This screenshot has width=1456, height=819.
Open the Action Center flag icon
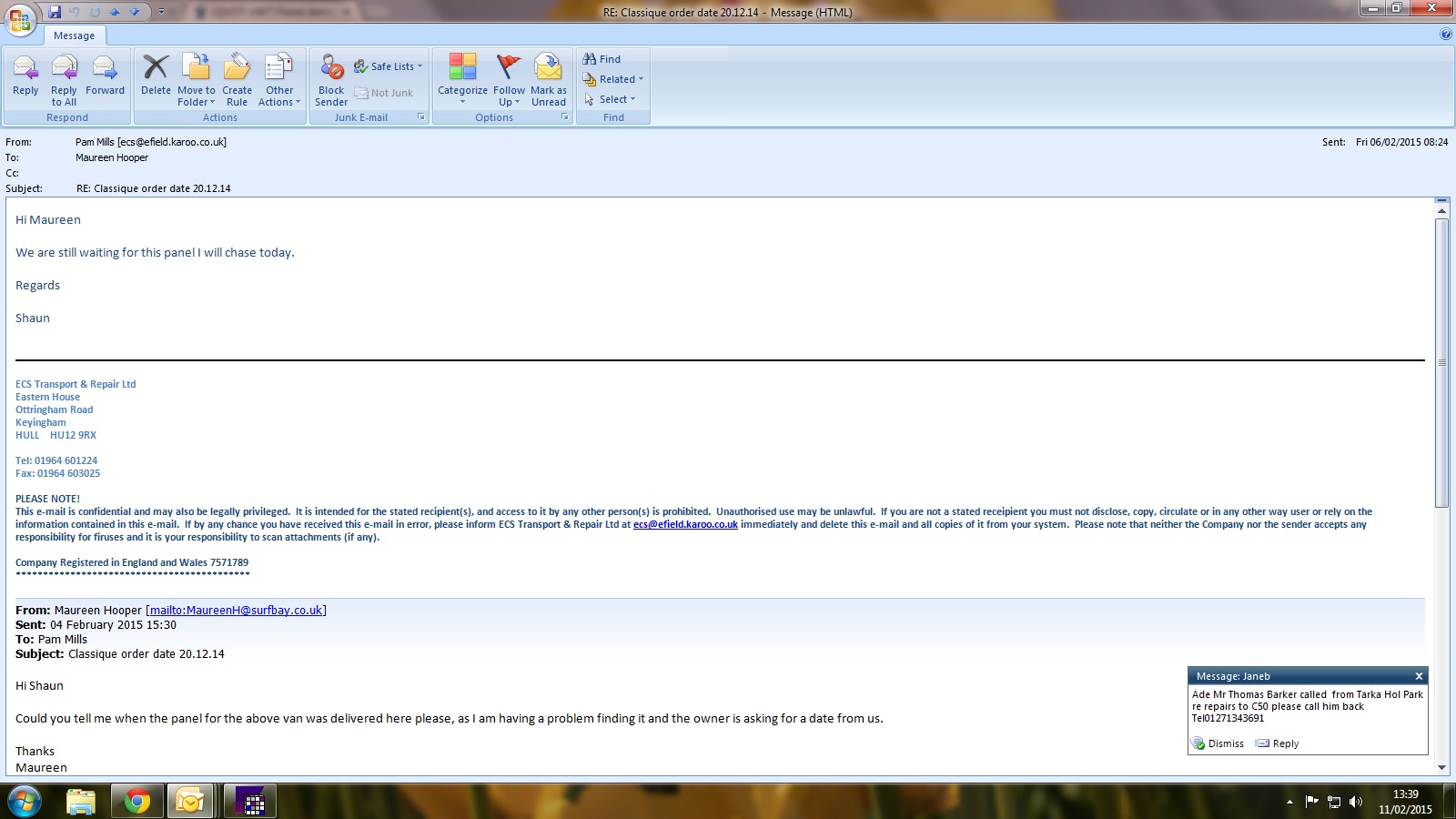pos(1311,802)
